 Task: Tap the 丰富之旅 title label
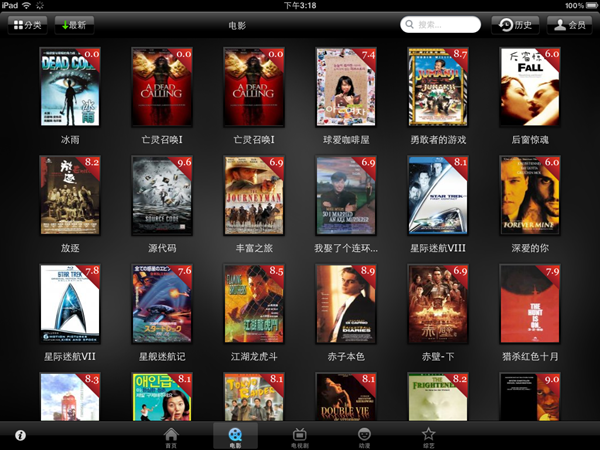pyautogui.click(x=254, y=248)
